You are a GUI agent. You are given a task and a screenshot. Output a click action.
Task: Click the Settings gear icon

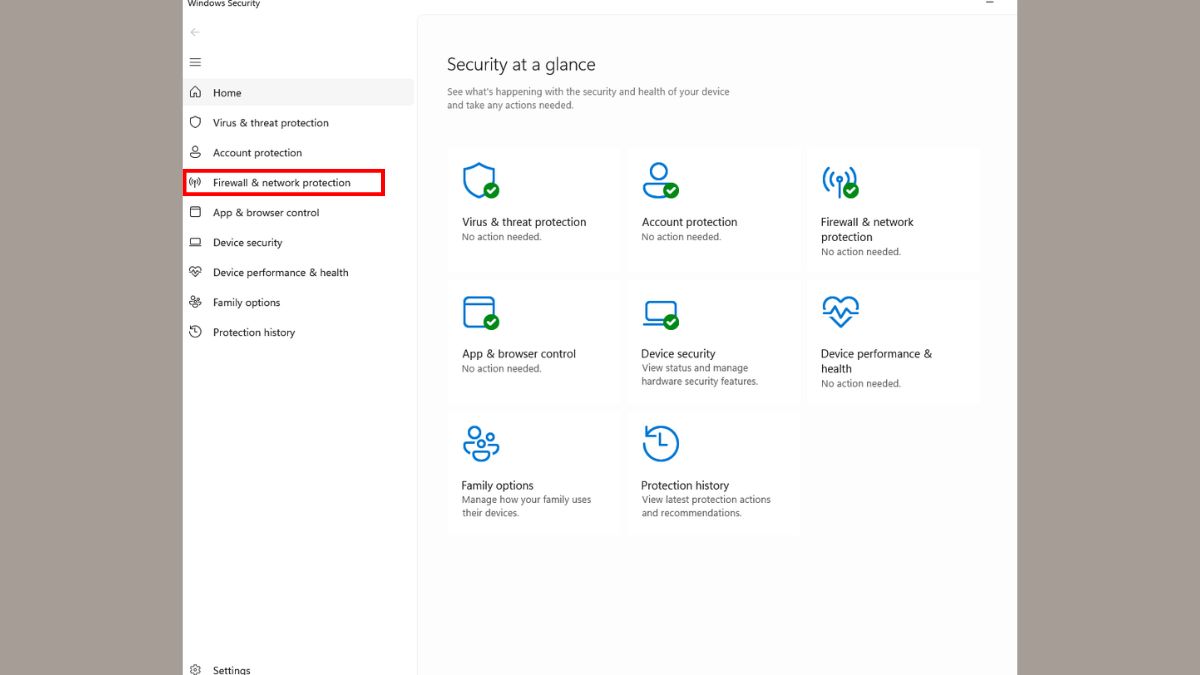coord(195,669)
